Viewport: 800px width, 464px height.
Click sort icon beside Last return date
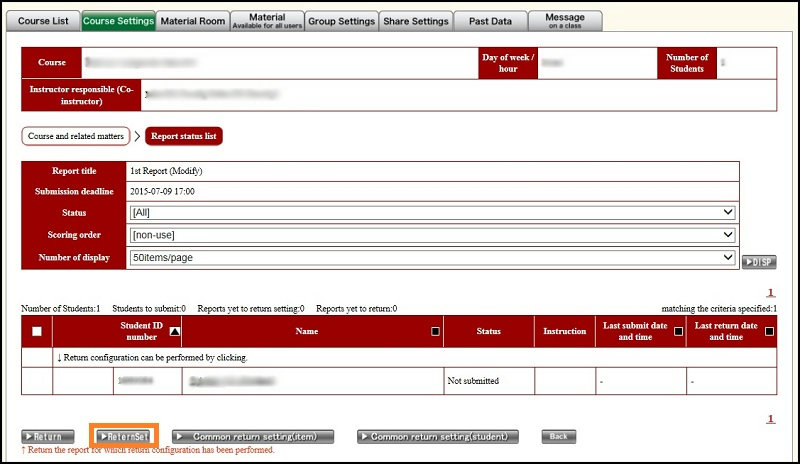768,331
